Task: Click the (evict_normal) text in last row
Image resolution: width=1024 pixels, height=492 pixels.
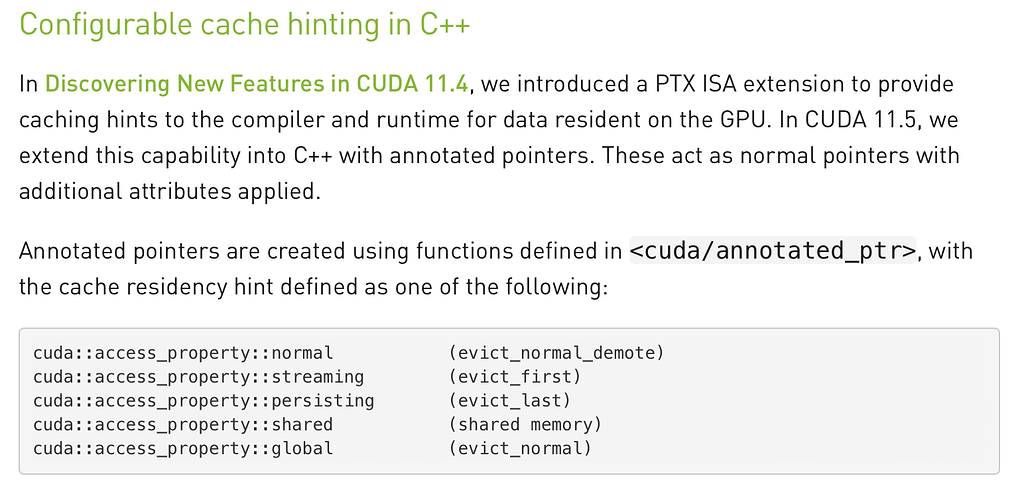Action: (x=519, y=448)
